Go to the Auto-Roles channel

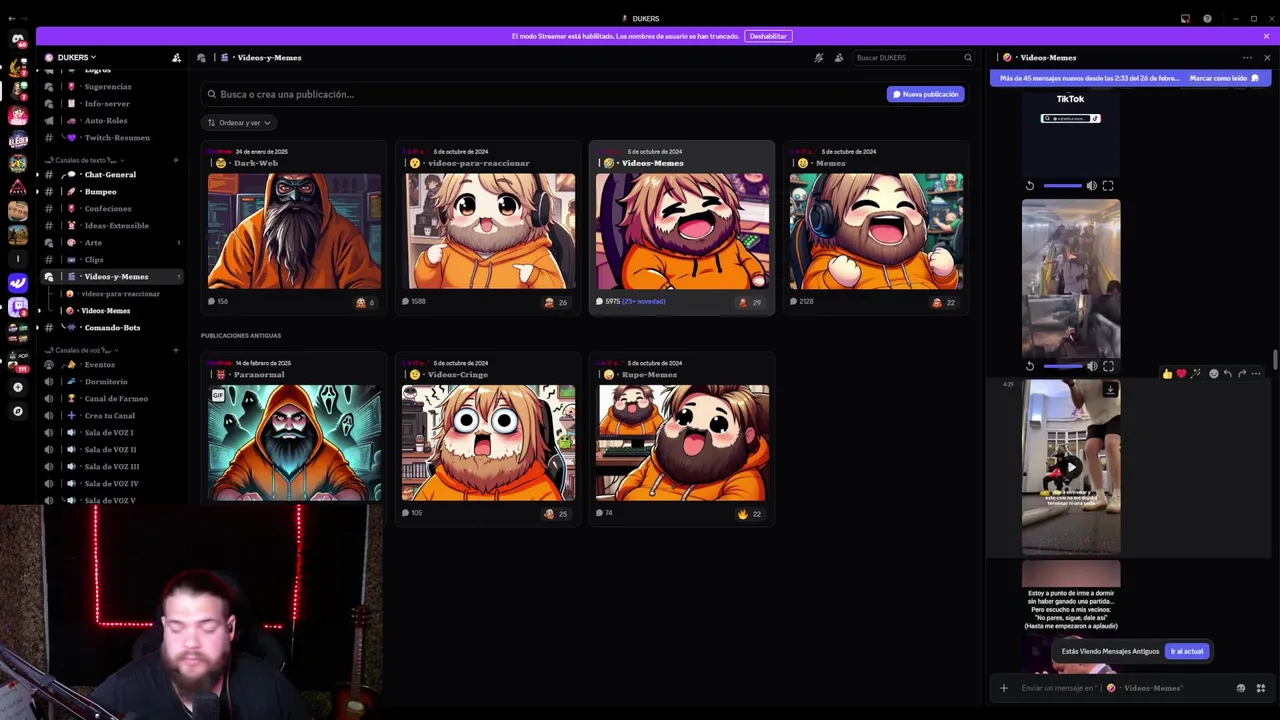(x=112, y=121)
